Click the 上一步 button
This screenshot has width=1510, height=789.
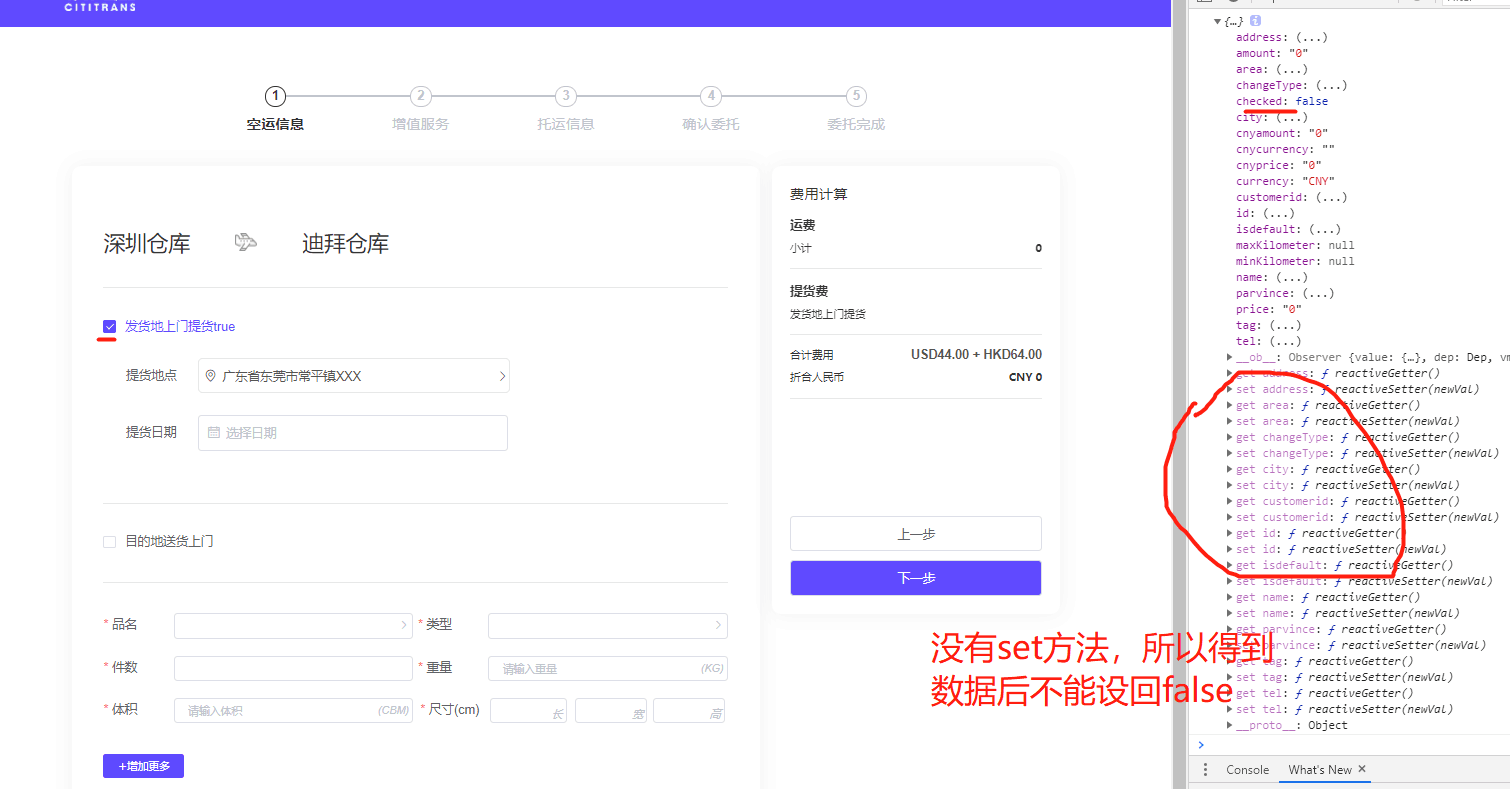[x=915, y=533]
